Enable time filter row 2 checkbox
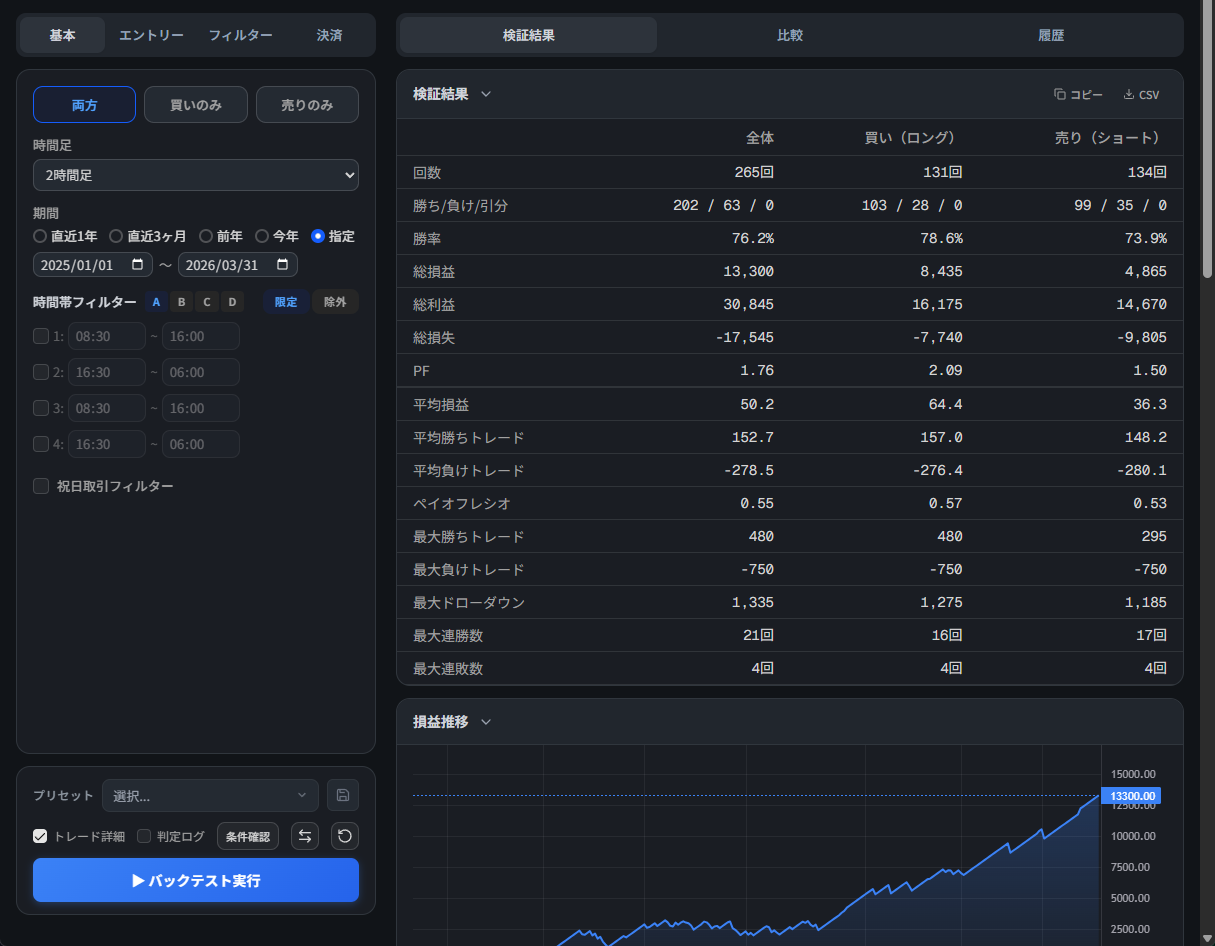 pos(41,372)
